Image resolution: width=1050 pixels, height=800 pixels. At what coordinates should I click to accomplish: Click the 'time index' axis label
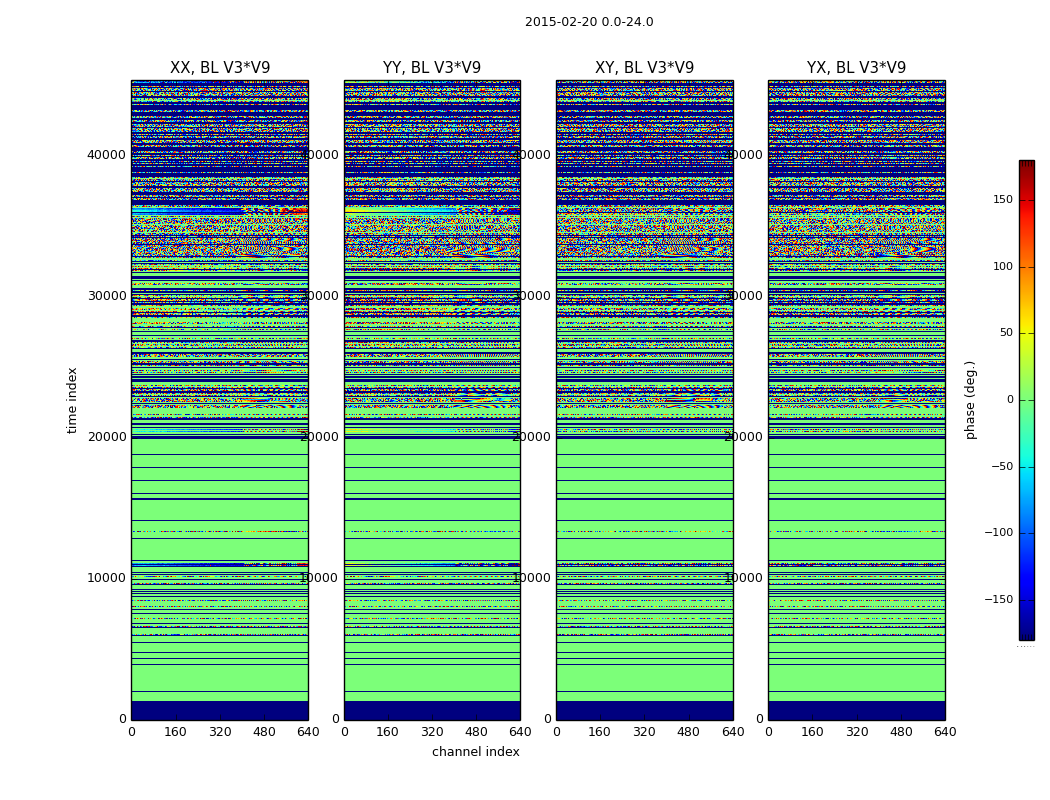pyautogui.click(x=72, y=400)
